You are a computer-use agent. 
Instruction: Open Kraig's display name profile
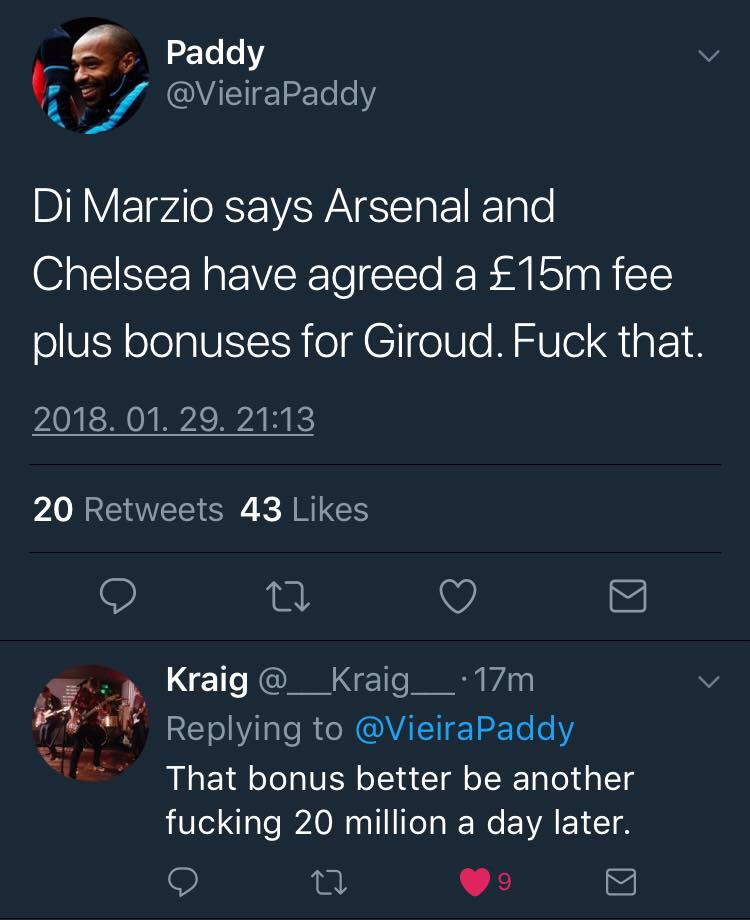coord(207,681)
